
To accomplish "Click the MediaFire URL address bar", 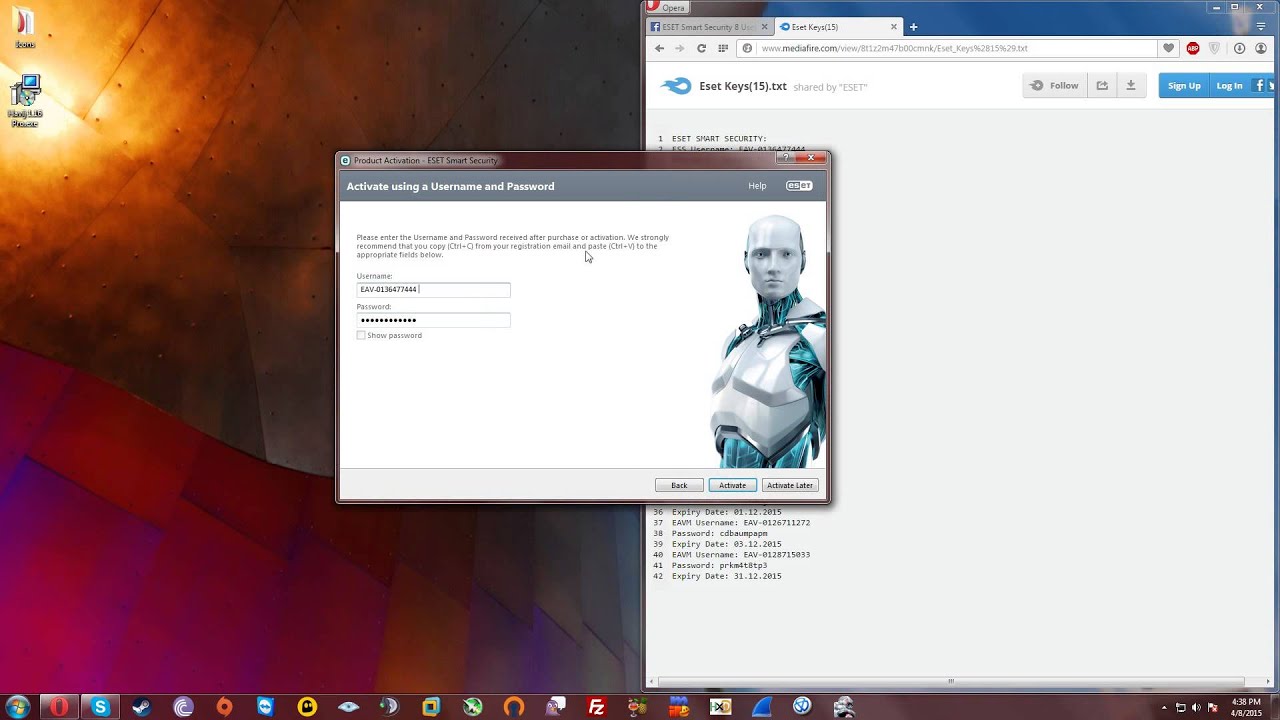I will point(948,48).
